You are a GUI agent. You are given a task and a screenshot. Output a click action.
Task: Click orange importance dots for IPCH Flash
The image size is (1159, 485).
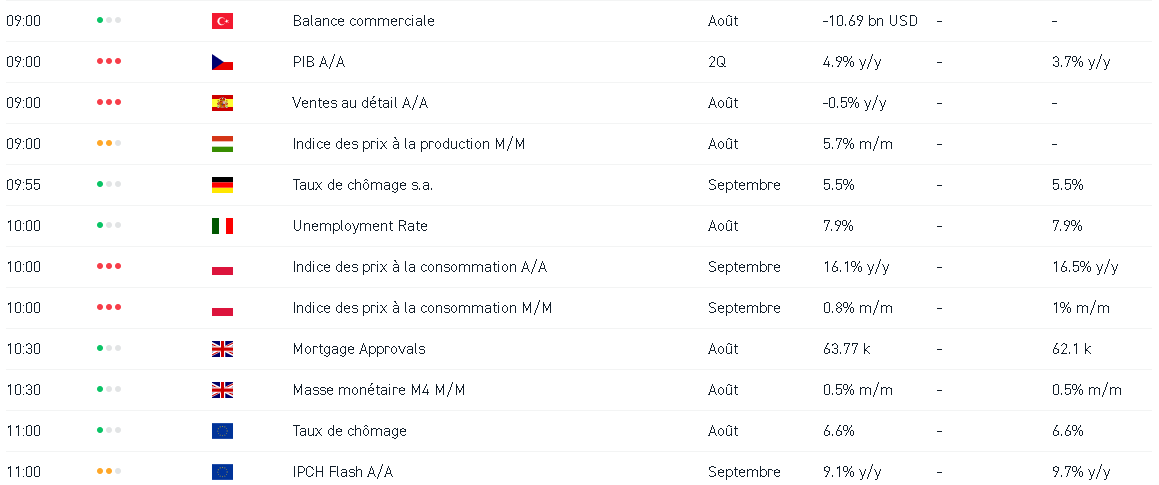coord(109,472)
